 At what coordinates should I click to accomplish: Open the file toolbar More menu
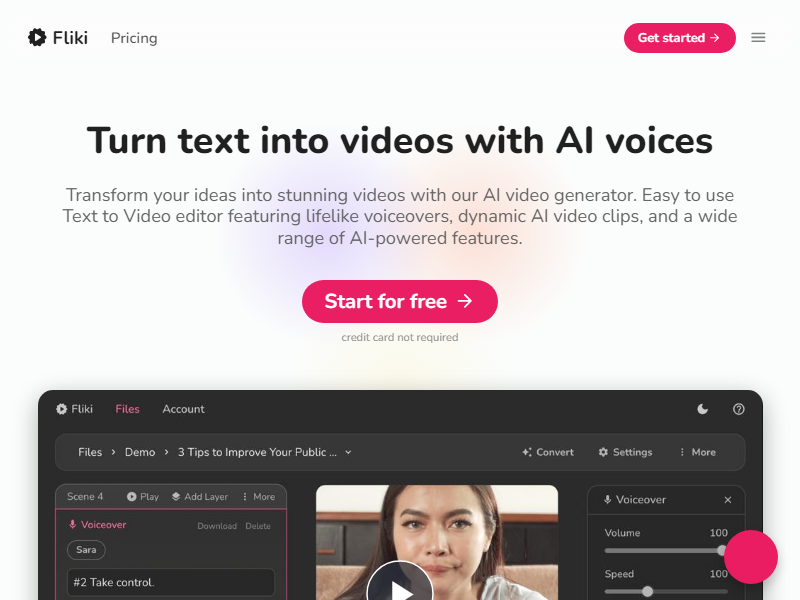click(x=698, y=452)
